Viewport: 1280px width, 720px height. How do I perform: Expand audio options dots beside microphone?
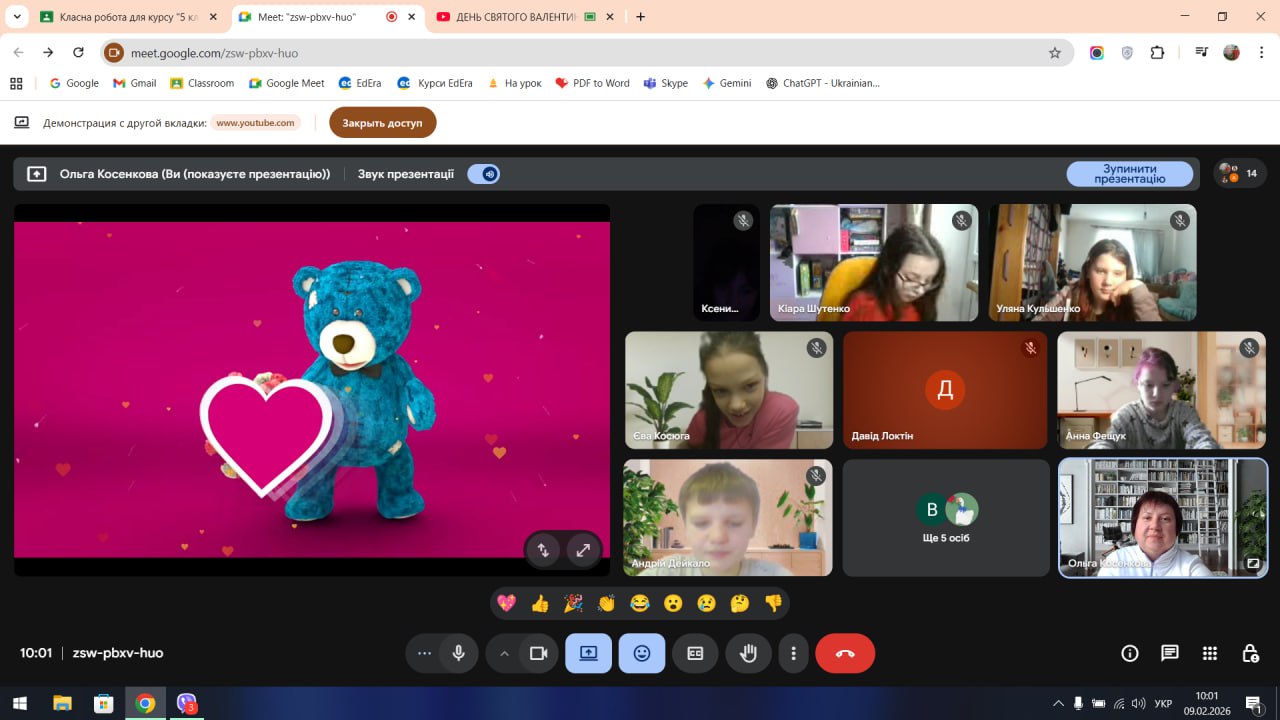point(424,653)
